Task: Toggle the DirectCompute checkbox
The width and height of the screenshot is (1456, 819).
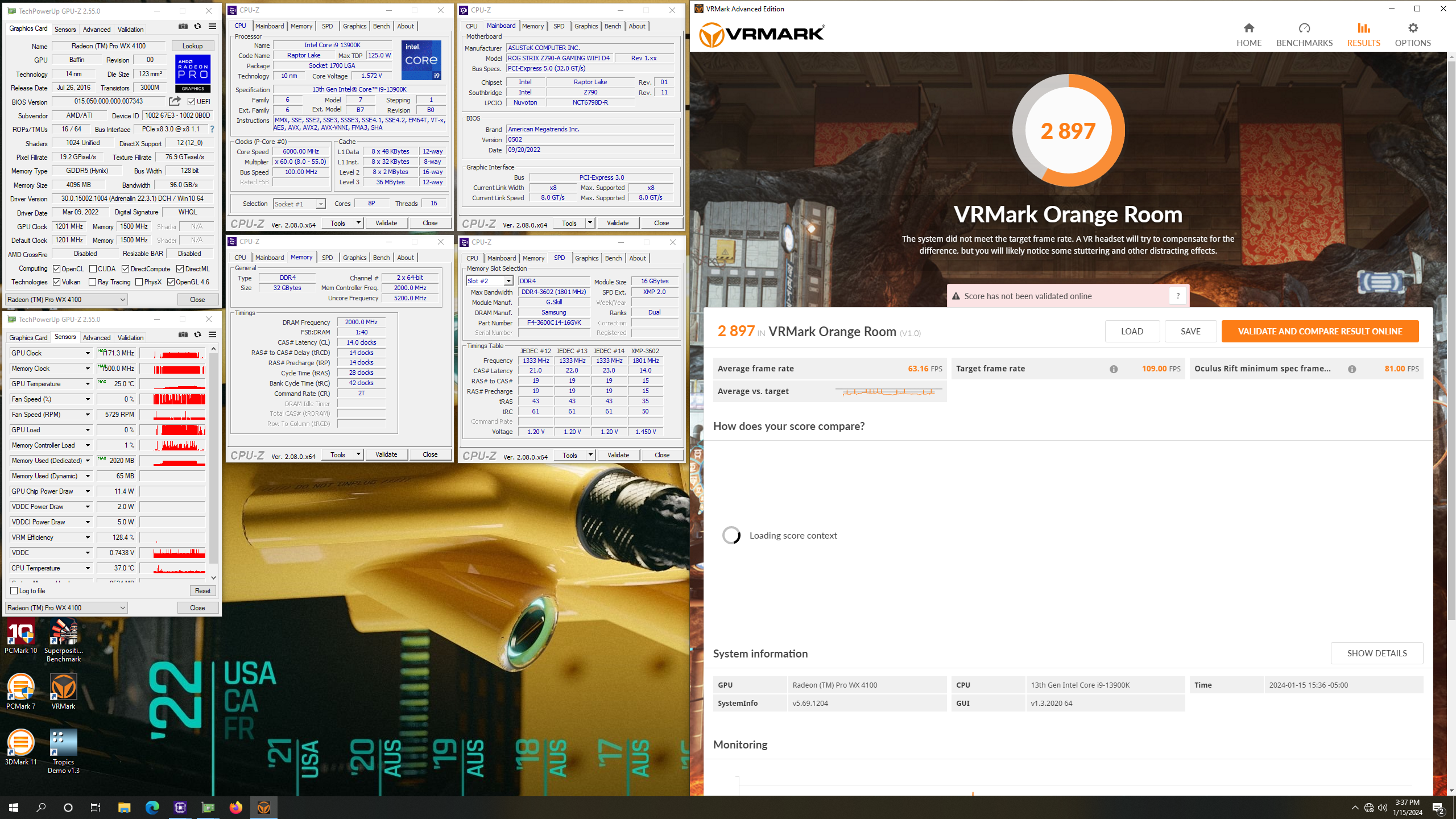Action: click(126, 269)
